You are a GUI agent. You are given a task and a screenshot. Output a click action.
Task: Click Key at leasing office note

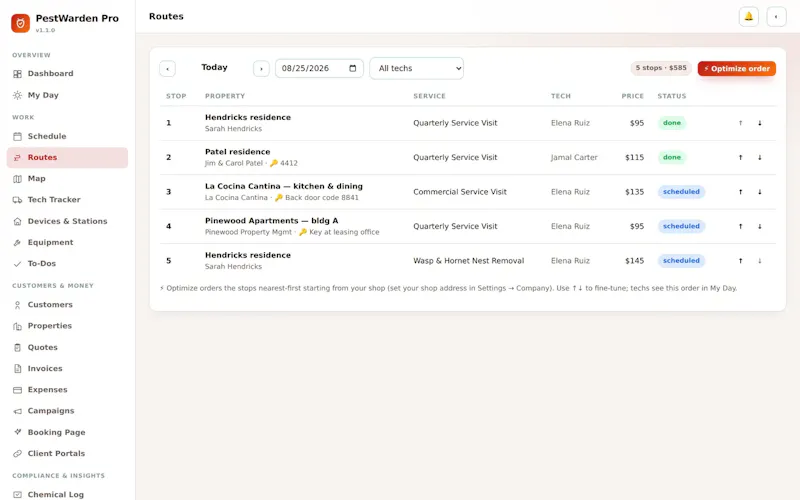pyautogui.click(x=344, y=232)
